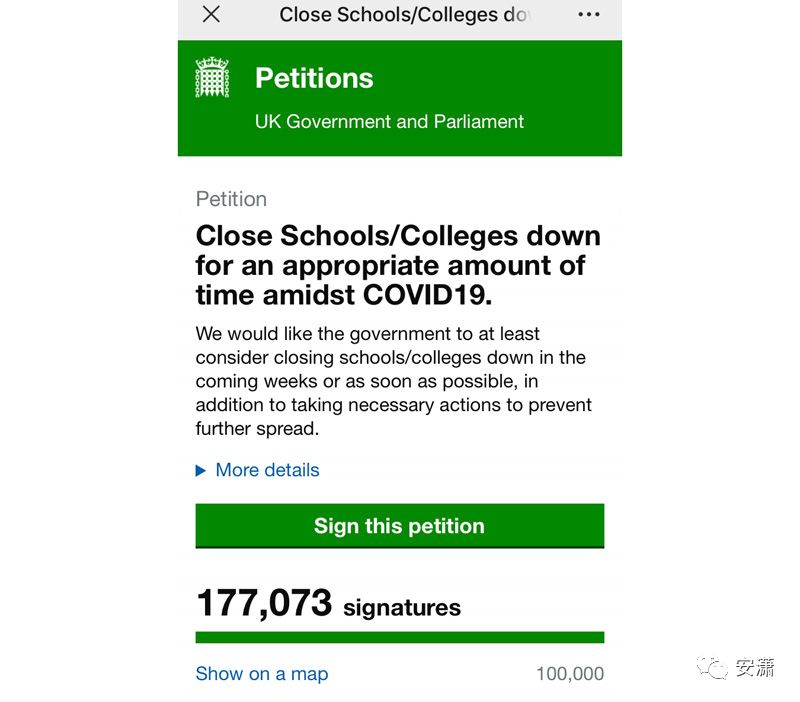
Task: Expand the More details disclosure triangle
Action: coord(201,470)
